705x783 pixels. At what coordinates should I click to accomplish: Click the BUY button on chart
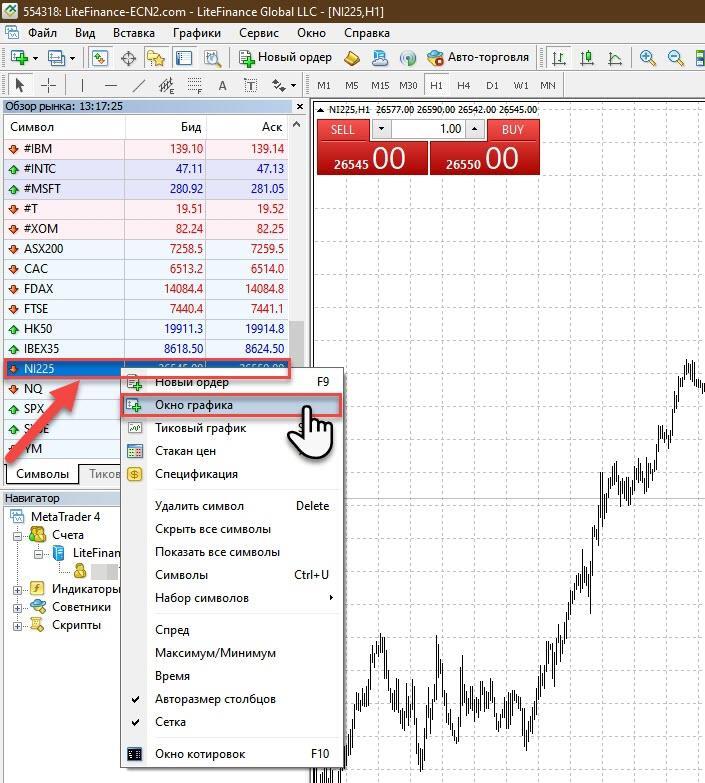click(x=513, y=130)
